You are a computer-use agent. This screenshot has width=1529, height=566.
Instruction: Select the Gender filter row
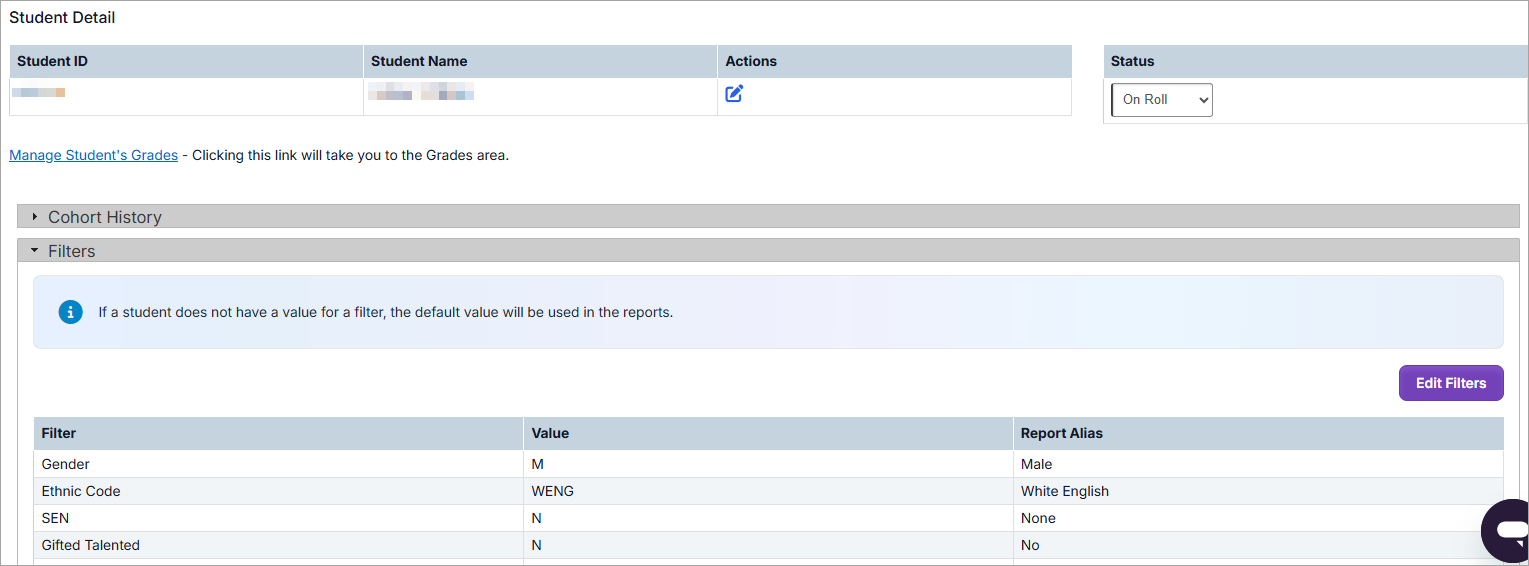[x=66, y=464]
